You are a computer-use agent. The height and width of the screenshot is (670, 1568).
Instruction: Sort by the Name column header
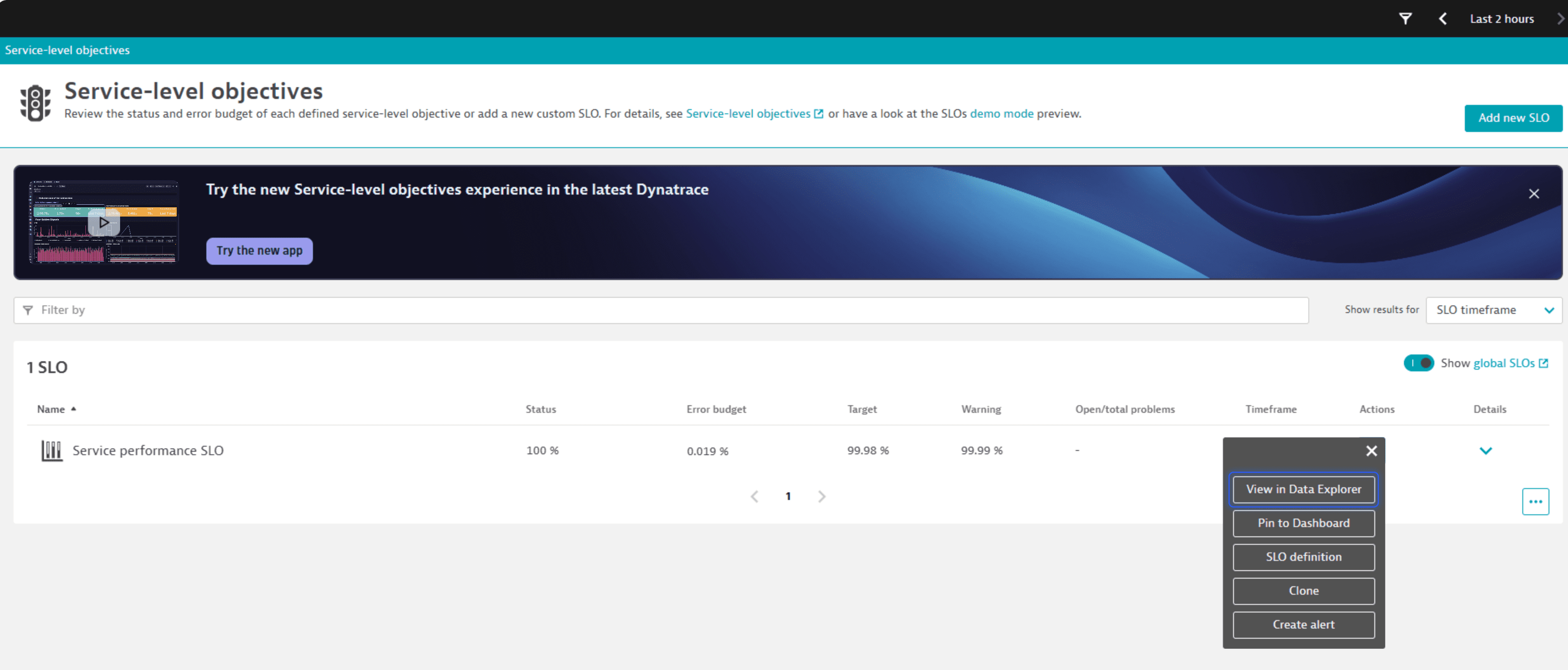click(56, 409)
